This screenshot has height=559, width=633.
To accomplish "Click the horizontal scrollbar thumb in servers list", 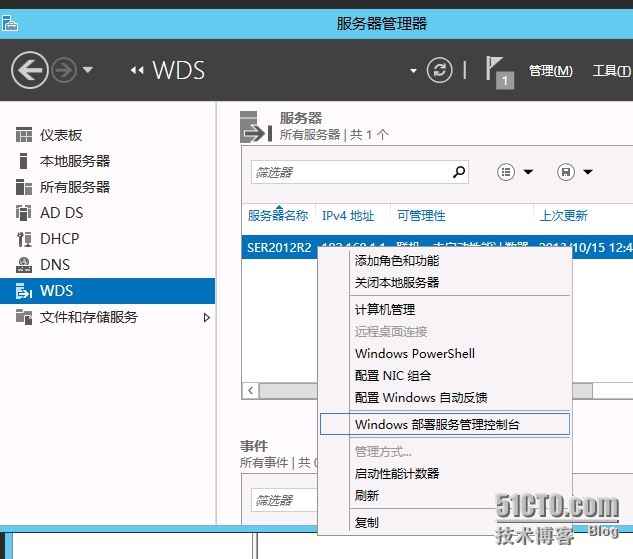I will pos(426,391).
